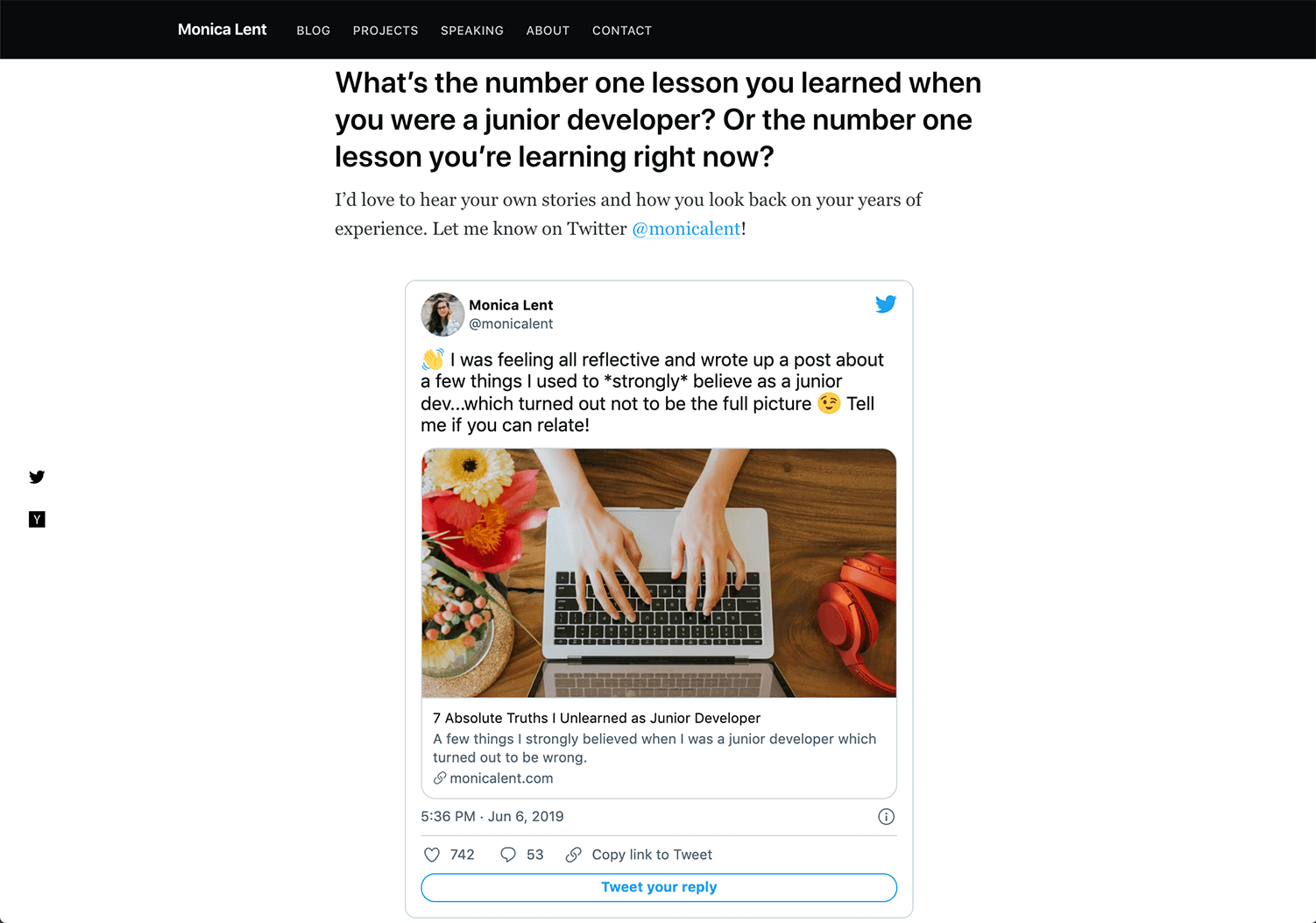Image resolution: width=1316 pixels, height=923 pixels.
Task: Click the Monica Lent site title
Action: click(222, 30)
